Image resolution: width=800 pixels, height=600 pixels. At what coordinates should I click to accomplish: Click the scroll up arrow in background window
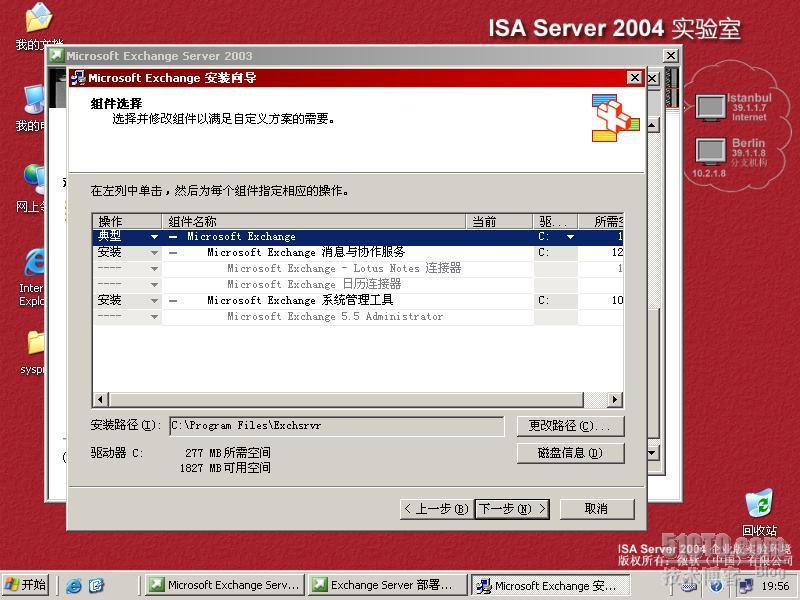point(654,124)
